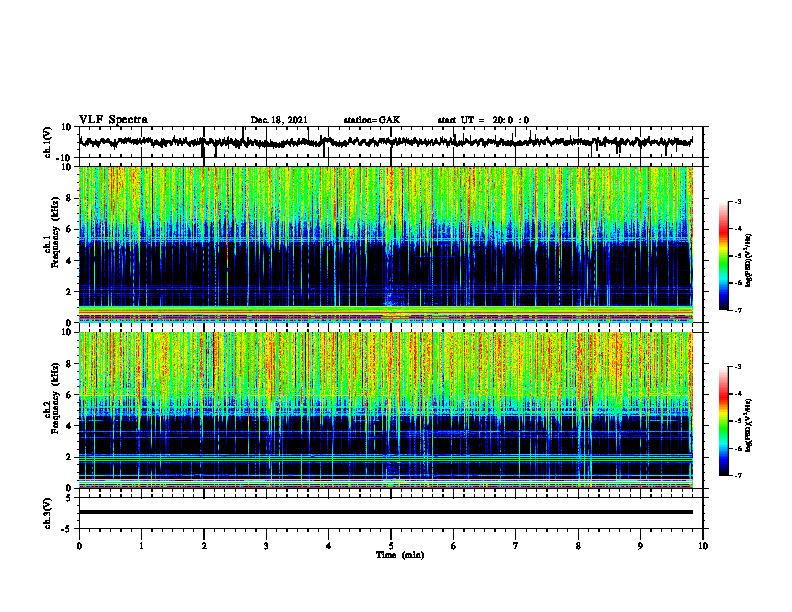
Task: Select the date text "Dec. 18, 2021"
Action: coord(279,120)
